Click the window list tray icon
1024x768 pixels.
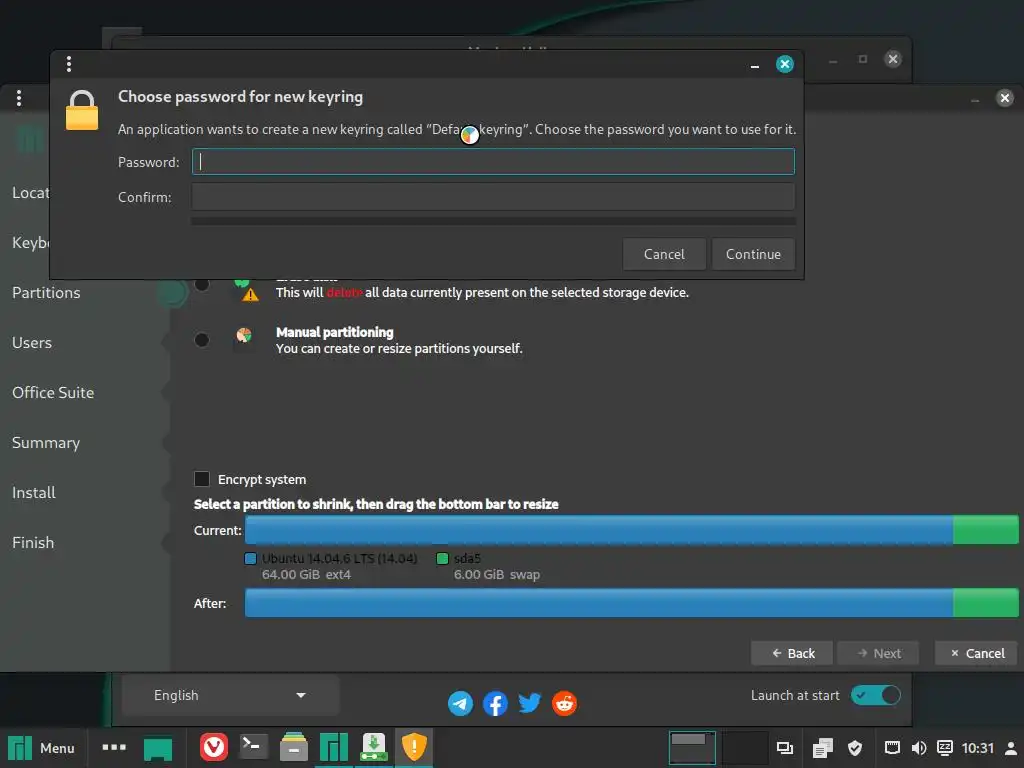click(x=784, y=748)
